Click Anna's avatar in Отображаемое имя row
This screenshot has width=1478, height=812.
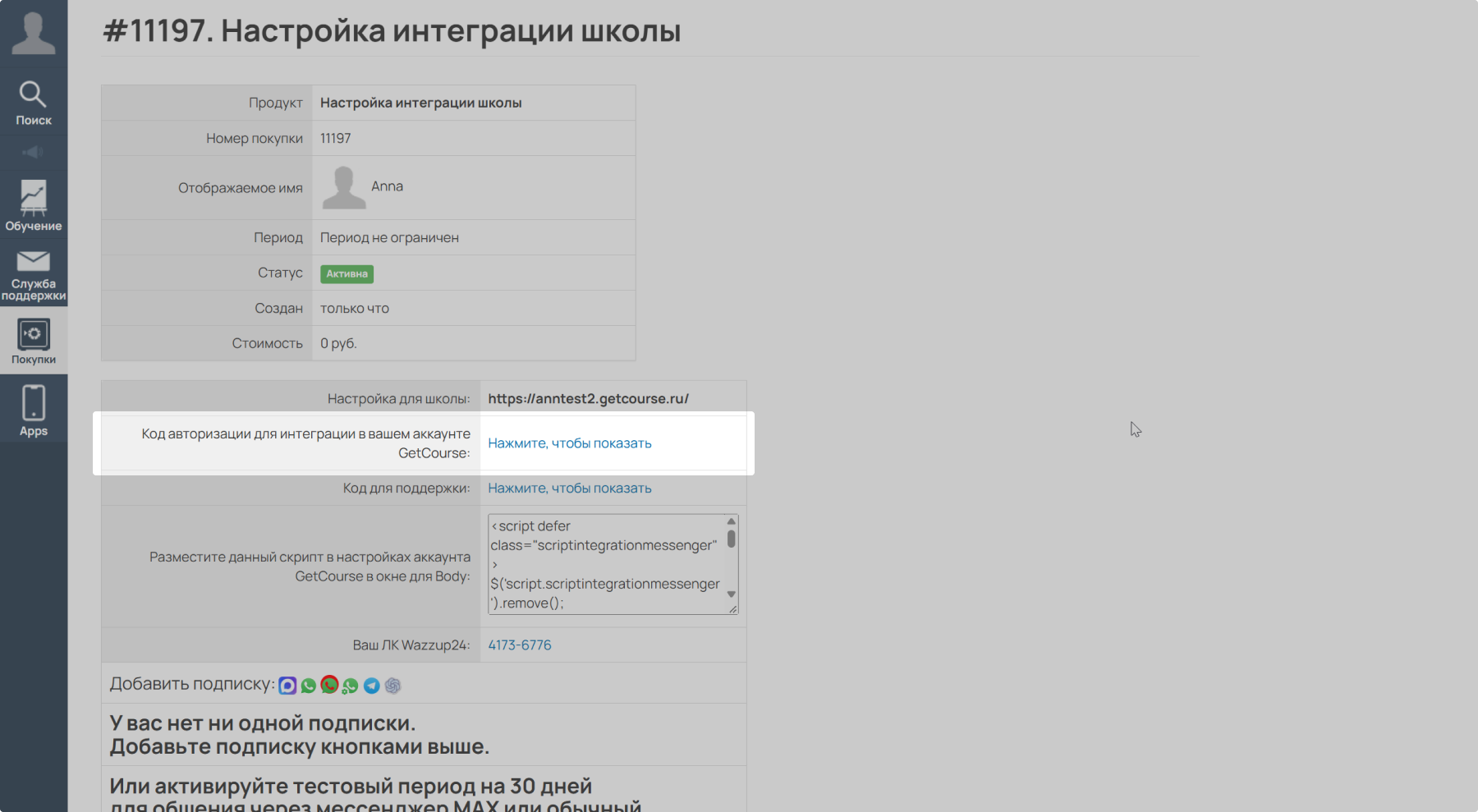tap(344, 187)
